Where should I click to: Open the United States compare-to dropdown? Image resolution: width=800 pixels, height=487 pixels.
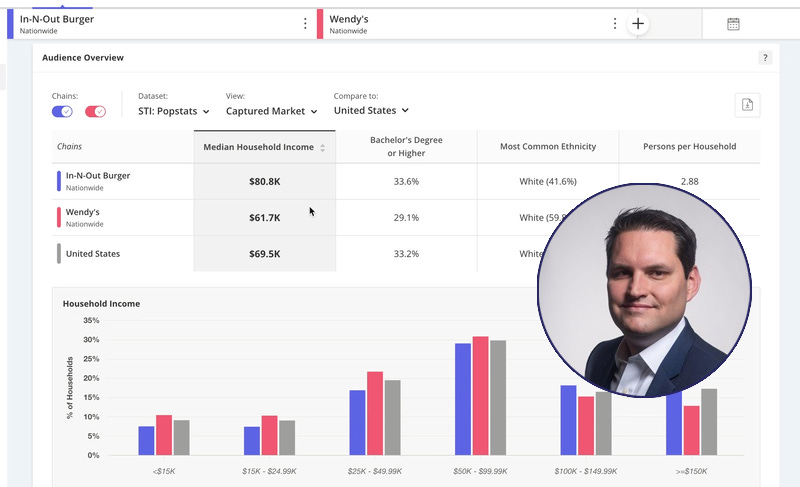click(x=371, y=110)
